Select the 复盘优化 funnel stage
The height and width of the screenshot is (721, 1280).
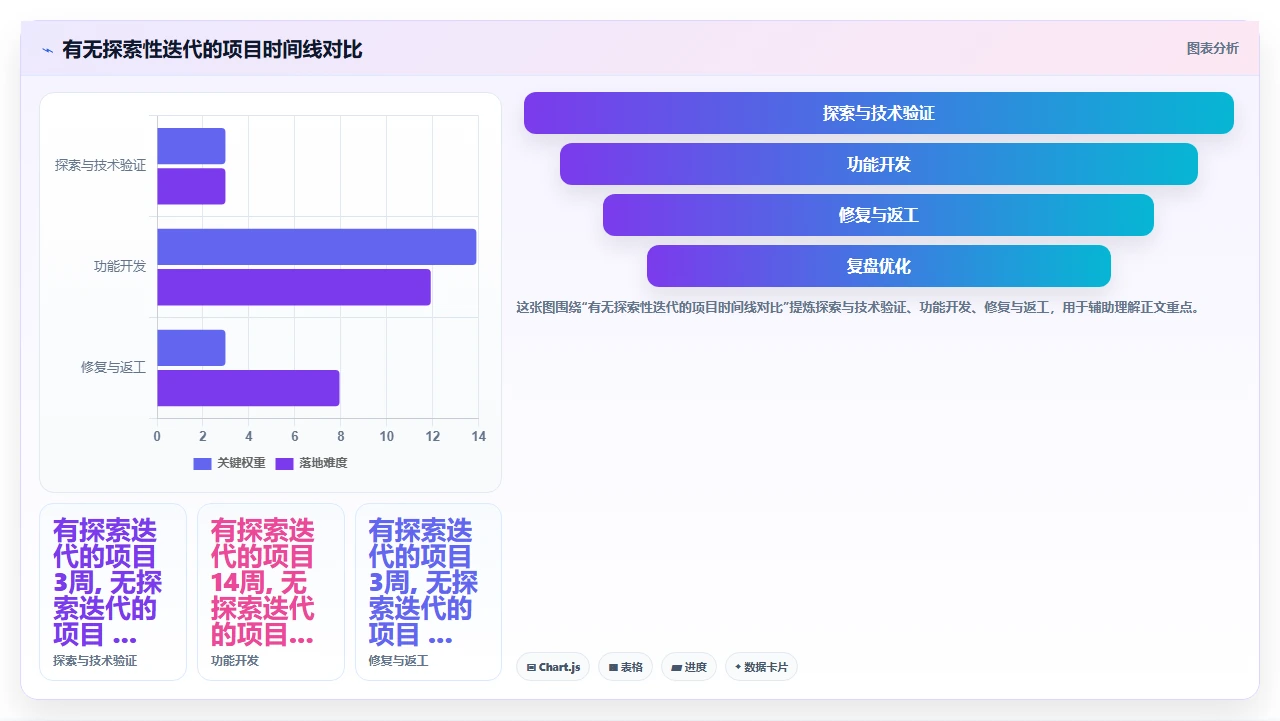point(879,266)
